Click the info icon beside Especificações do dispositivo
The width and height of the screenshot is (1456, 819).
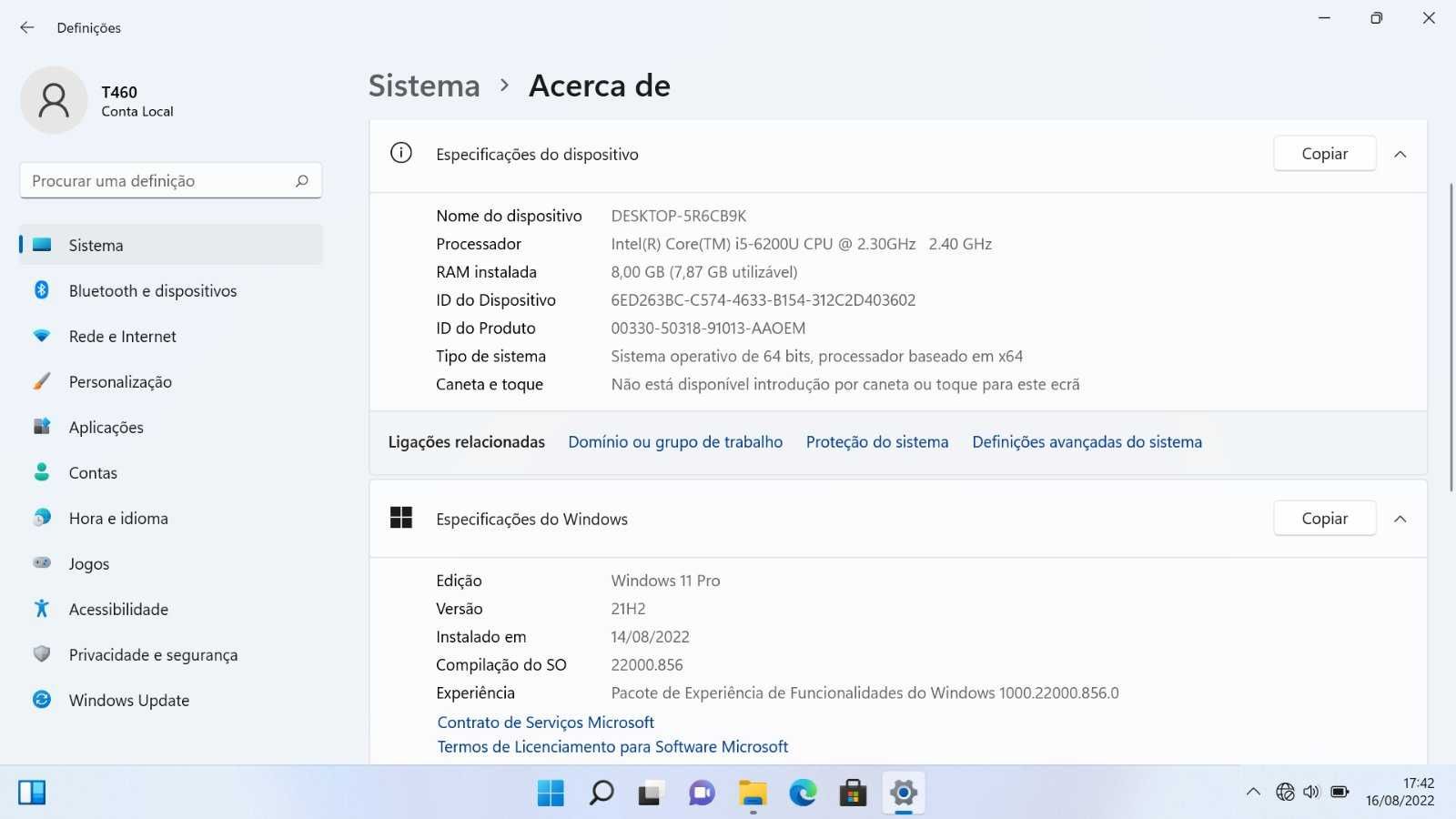[x=401, y=153]
